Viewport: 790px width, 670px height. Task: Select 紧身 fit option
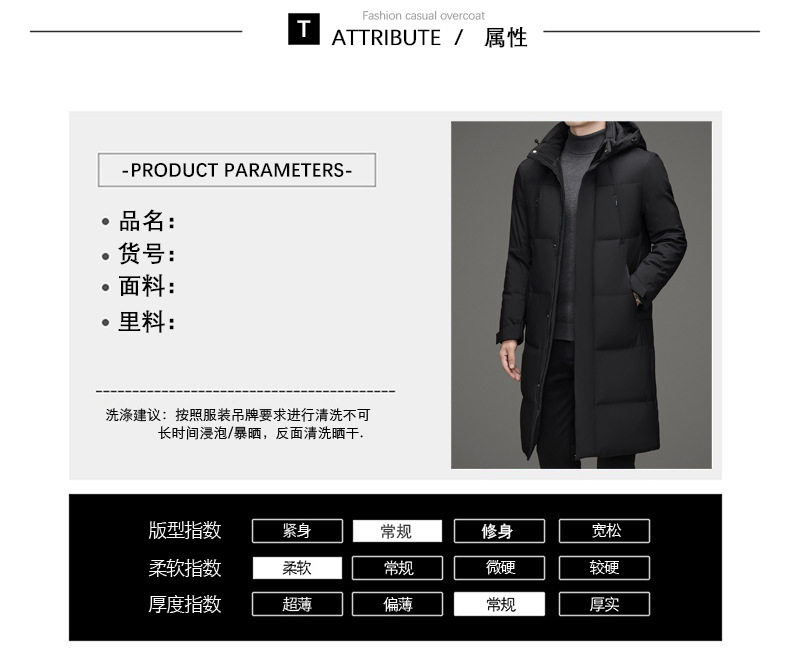pyautogui.click(x=297, y=531)
